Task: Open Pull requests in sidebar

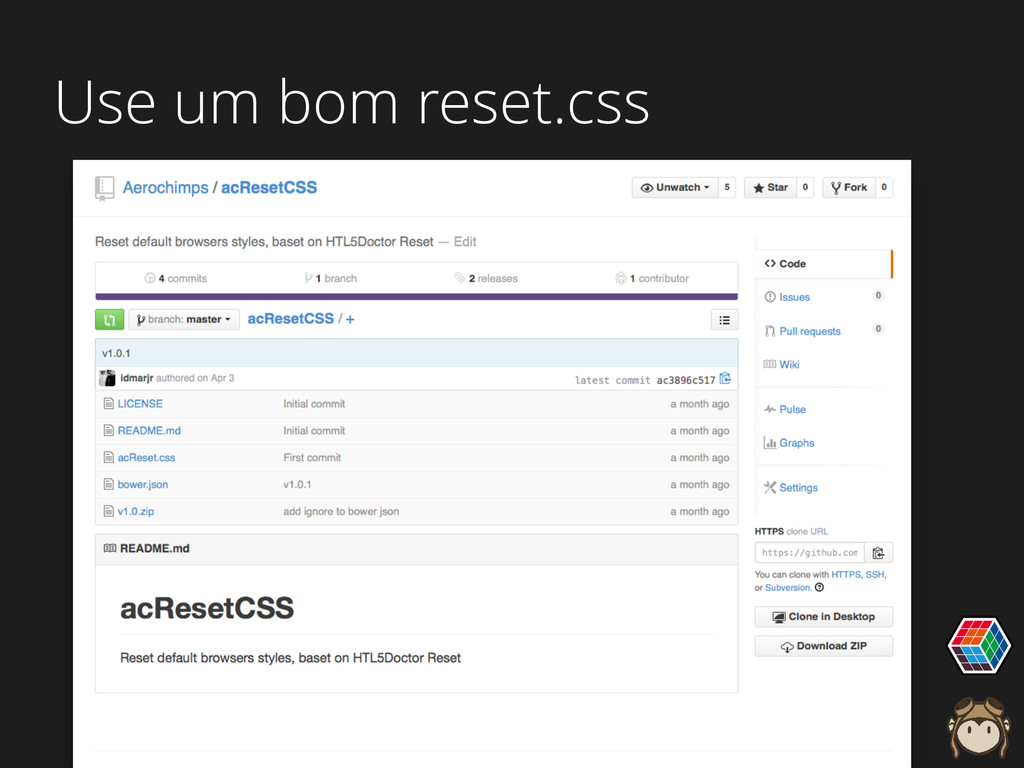Action: [x=809, y=331]
